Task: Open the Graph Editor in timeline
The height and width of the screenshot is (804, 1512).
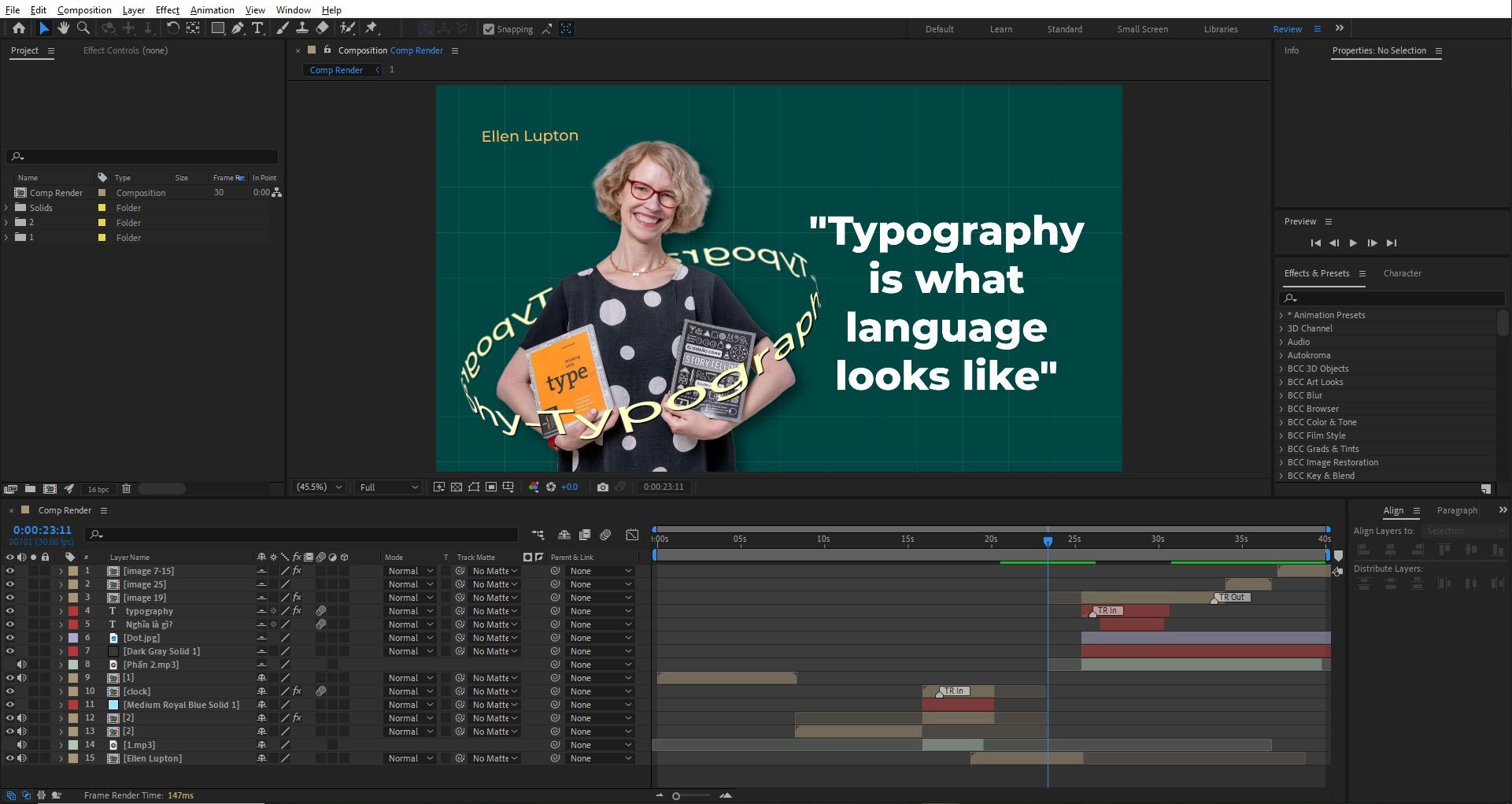Action: click(632, 535)
